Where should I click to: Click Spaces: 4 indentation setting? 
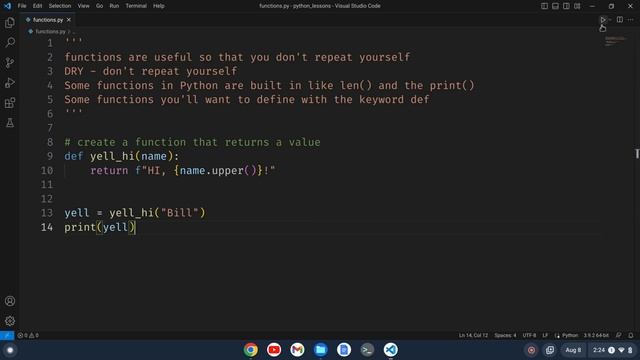[x=505, y=335]
